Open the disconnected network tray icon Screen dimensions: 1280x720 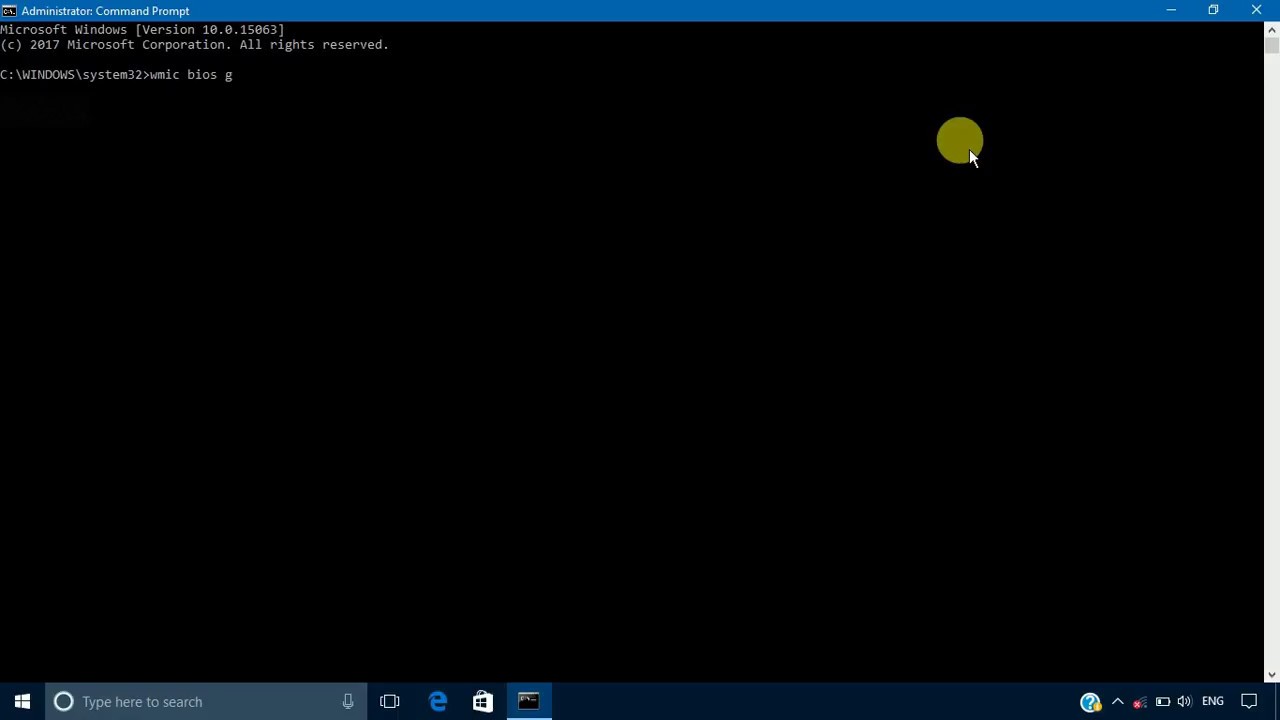(1140, 702)
